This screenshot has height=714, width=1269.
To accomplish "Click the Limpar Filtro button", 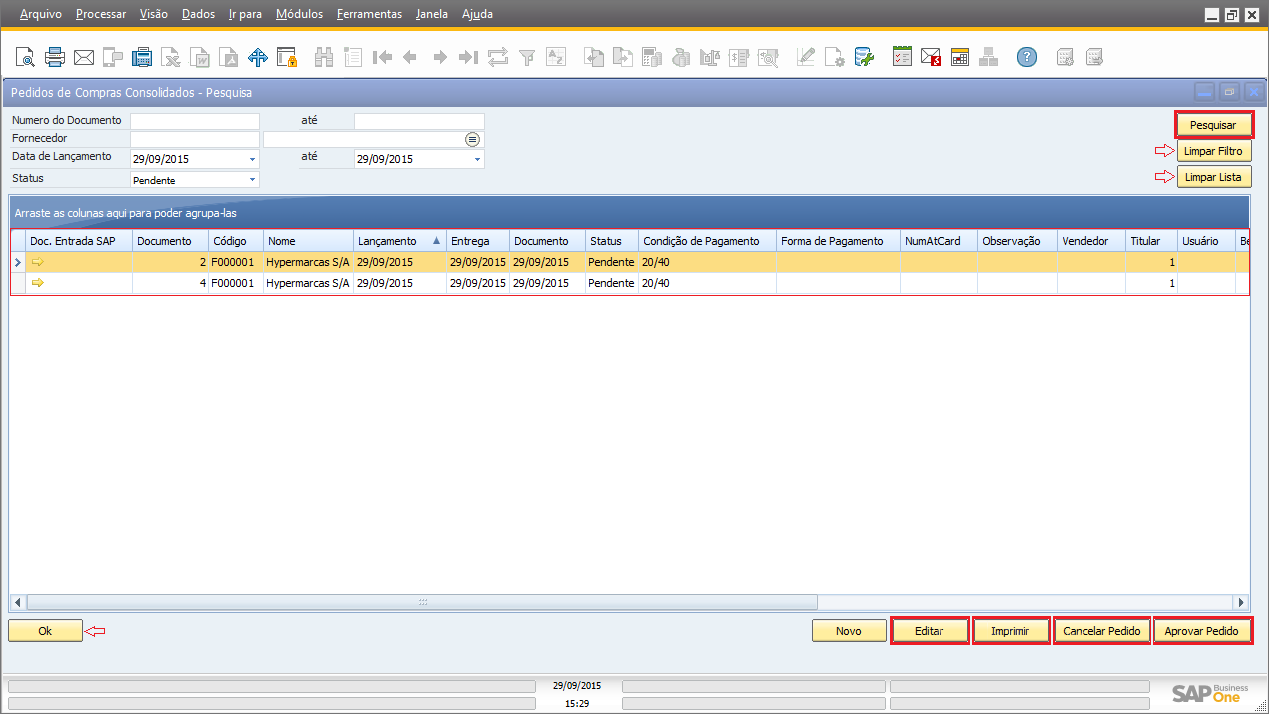I will (x=1213, y=151).
